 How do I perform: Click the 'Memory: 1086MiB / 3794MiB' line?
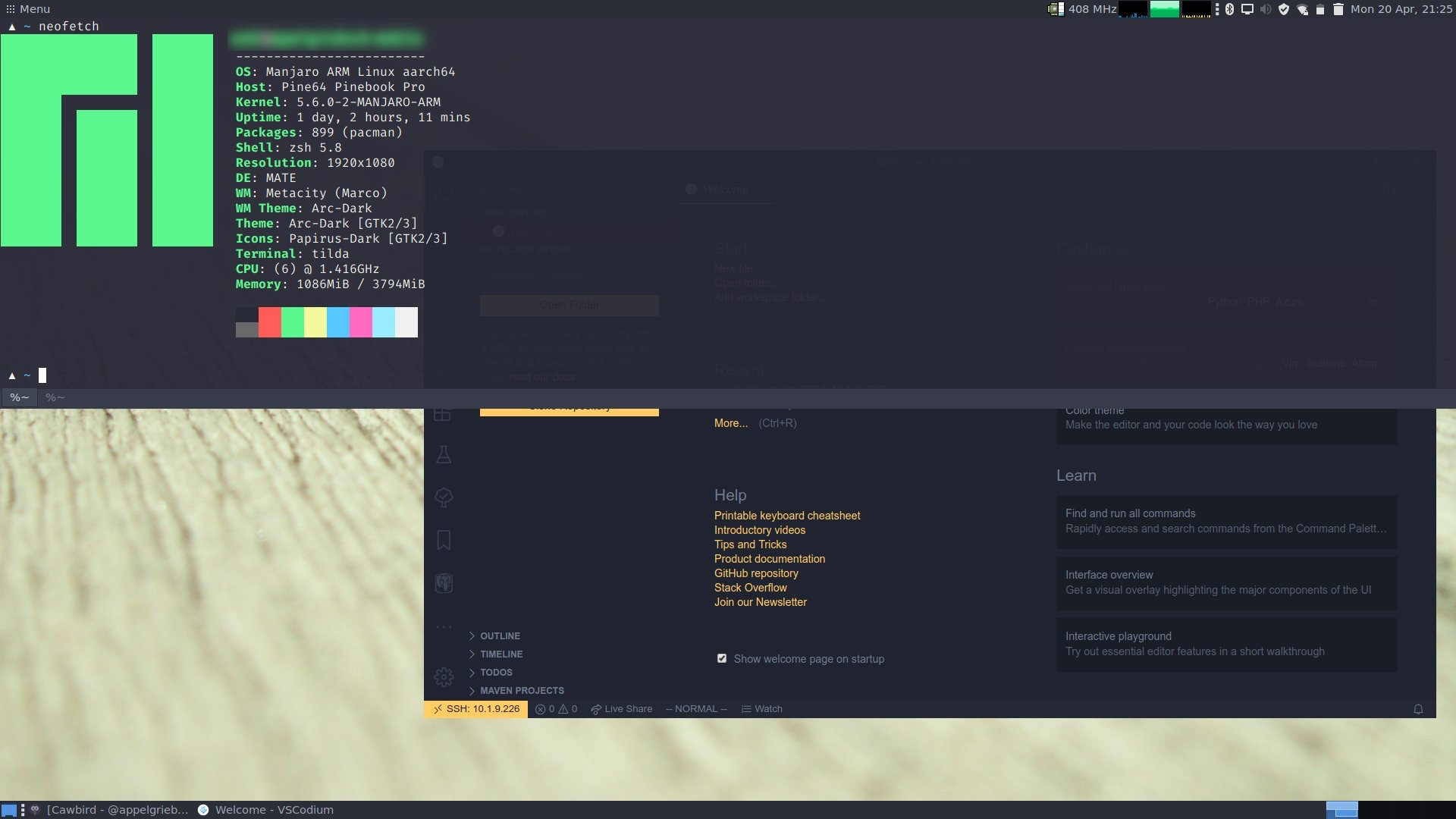pos(330,284)
